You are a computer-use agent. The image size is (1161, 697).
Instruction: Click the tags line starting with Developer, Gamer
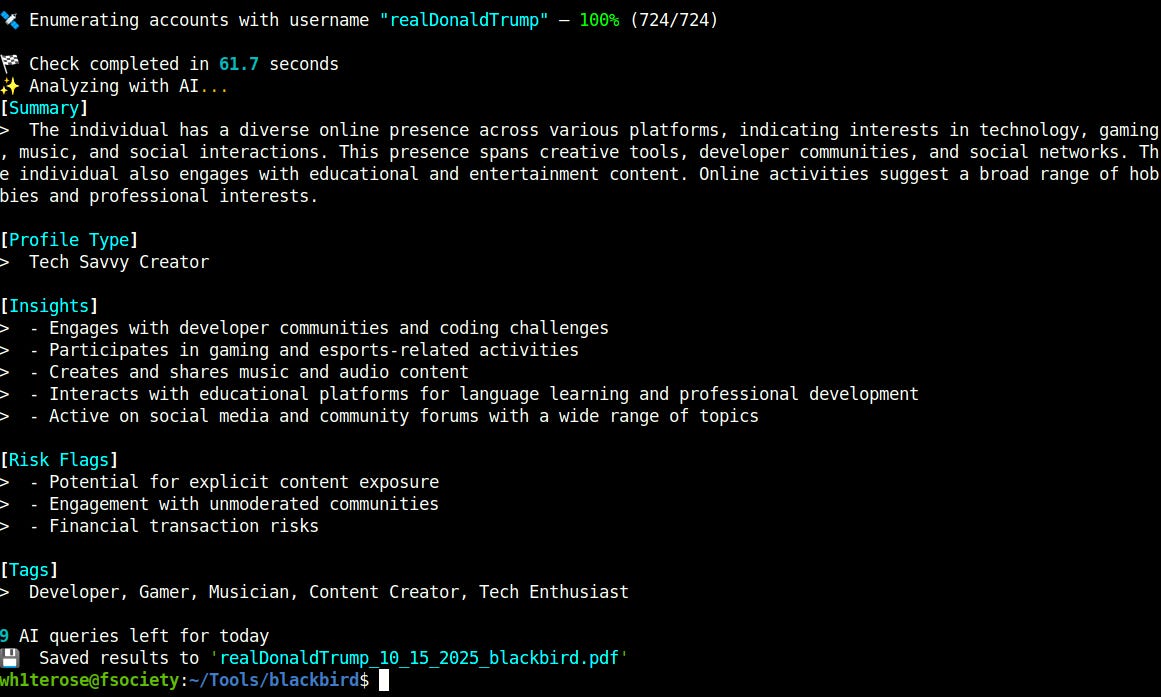(329, 592)
